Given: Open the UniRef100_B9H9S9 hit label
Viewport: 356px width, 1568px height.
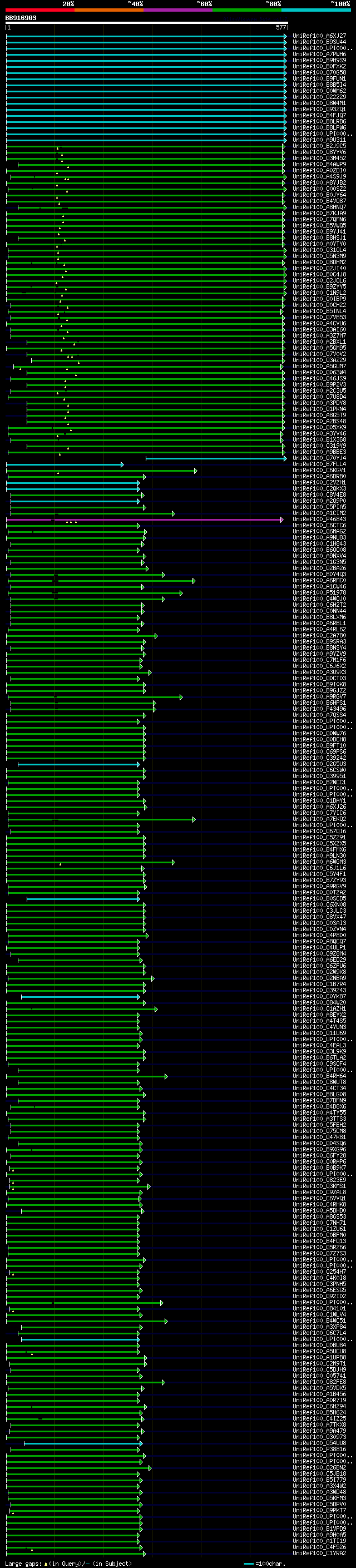Looking at the screenshot, I should click(319, 60).
